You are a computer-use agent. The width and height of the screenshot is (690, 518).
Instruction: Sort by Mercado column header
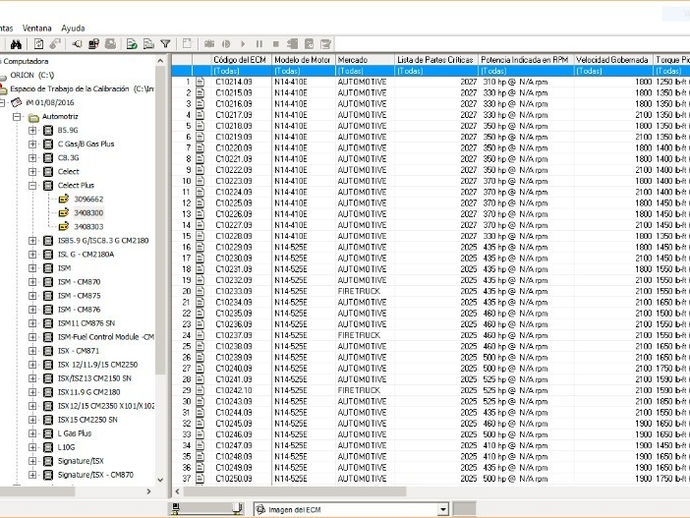(x=365, y=60)
